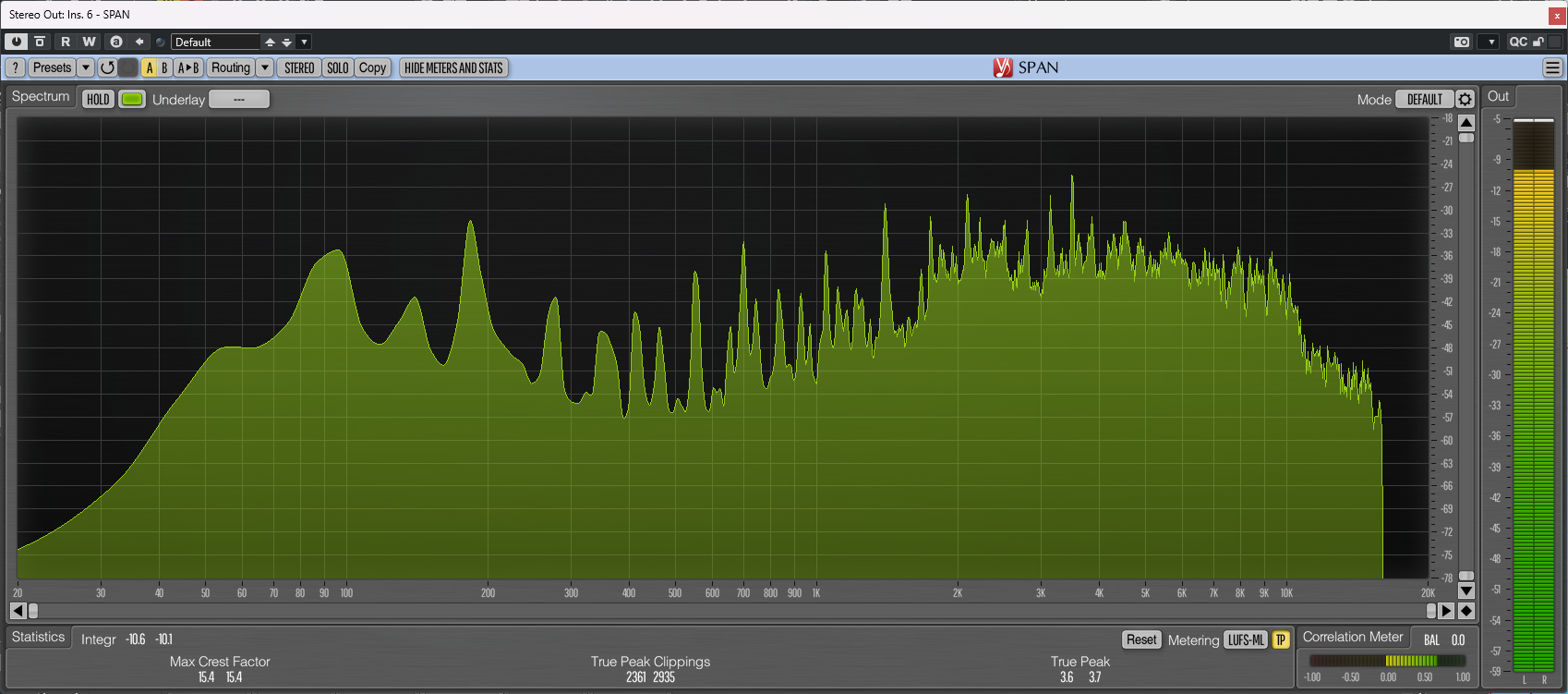
Task: Expand the arrow beside Routing
Action: tap(265, 67)
